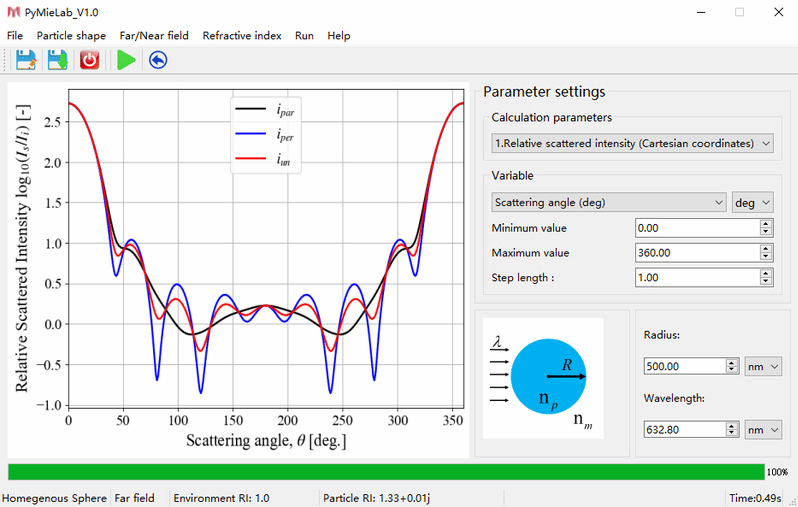The image size is (798, 507).
Task: Expand the Calculation parameters dropdown
Action: pyautogui.click(x=632, y=144)
